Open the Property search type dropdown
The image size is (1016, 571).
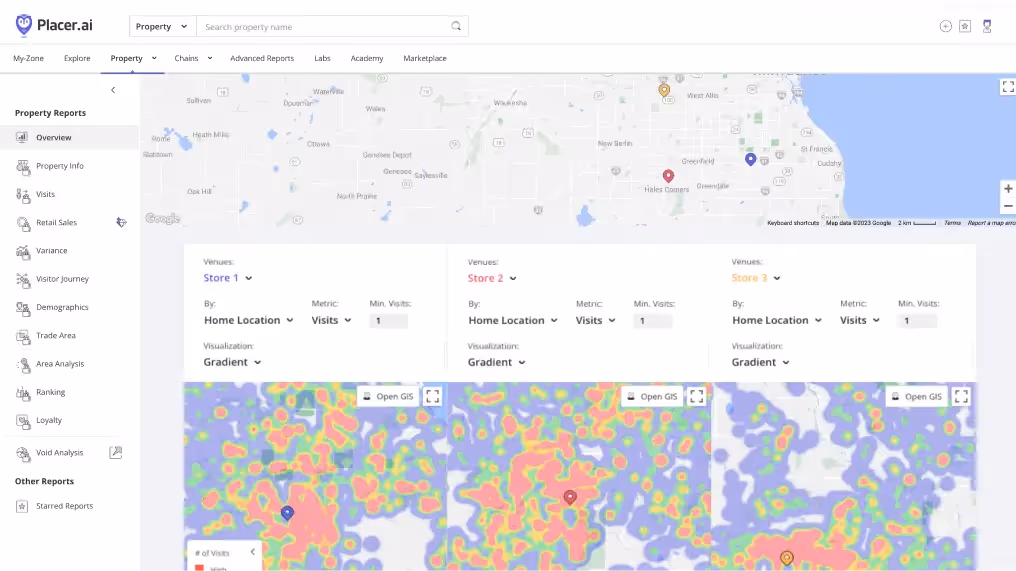tap(162, 27)
